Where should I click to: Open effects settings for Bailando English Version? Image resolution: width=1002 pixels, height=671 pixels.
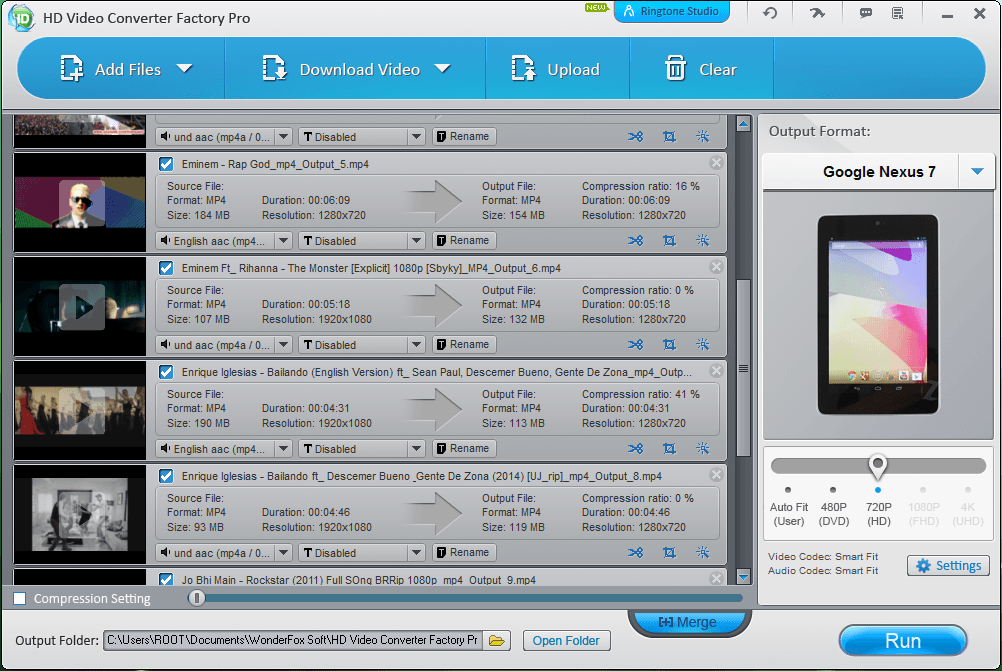click(702, 448)
